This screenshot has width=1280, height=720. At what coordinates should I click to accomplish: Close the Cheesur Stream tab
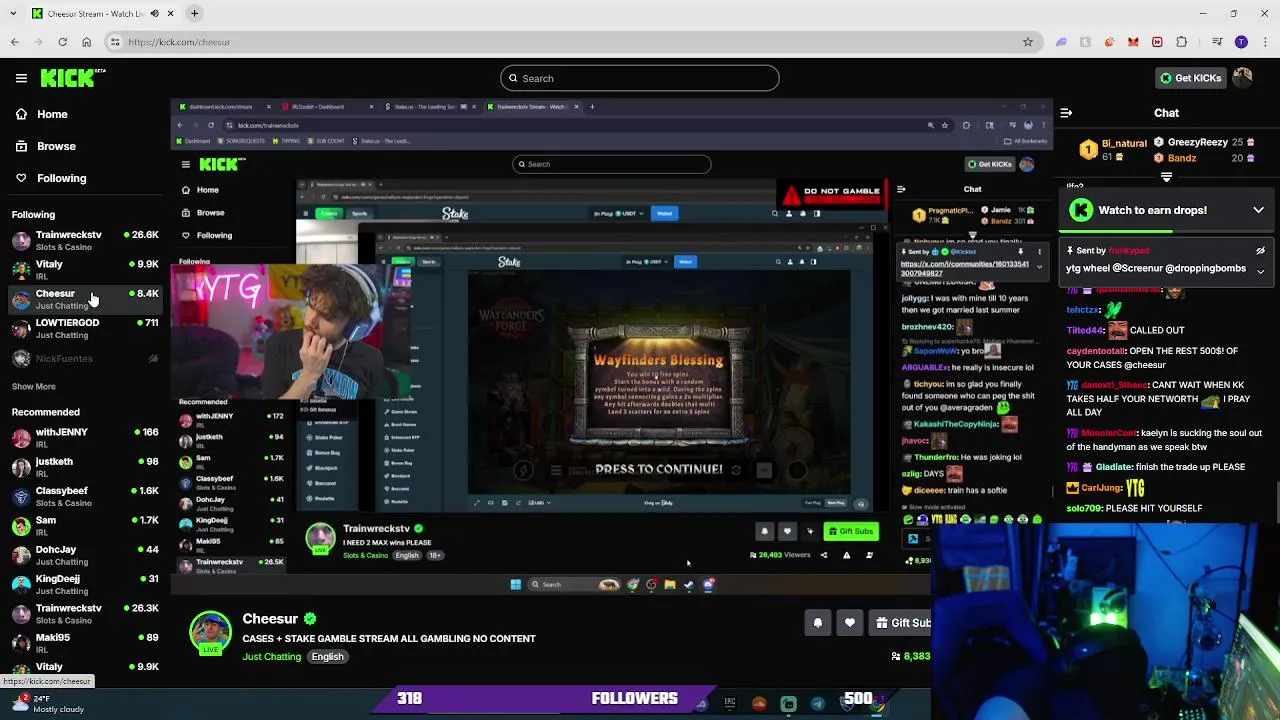coord(170,14)
